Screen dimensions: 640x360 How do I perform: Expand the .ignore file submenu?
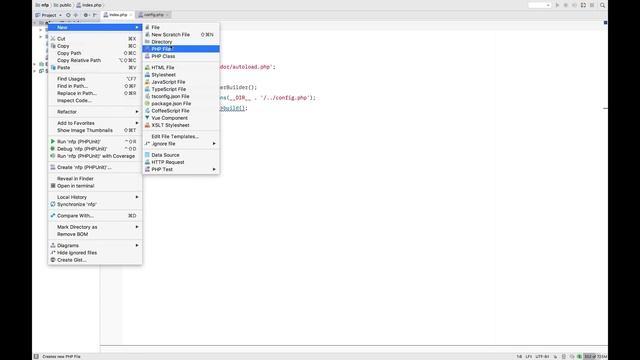point(181,144)
